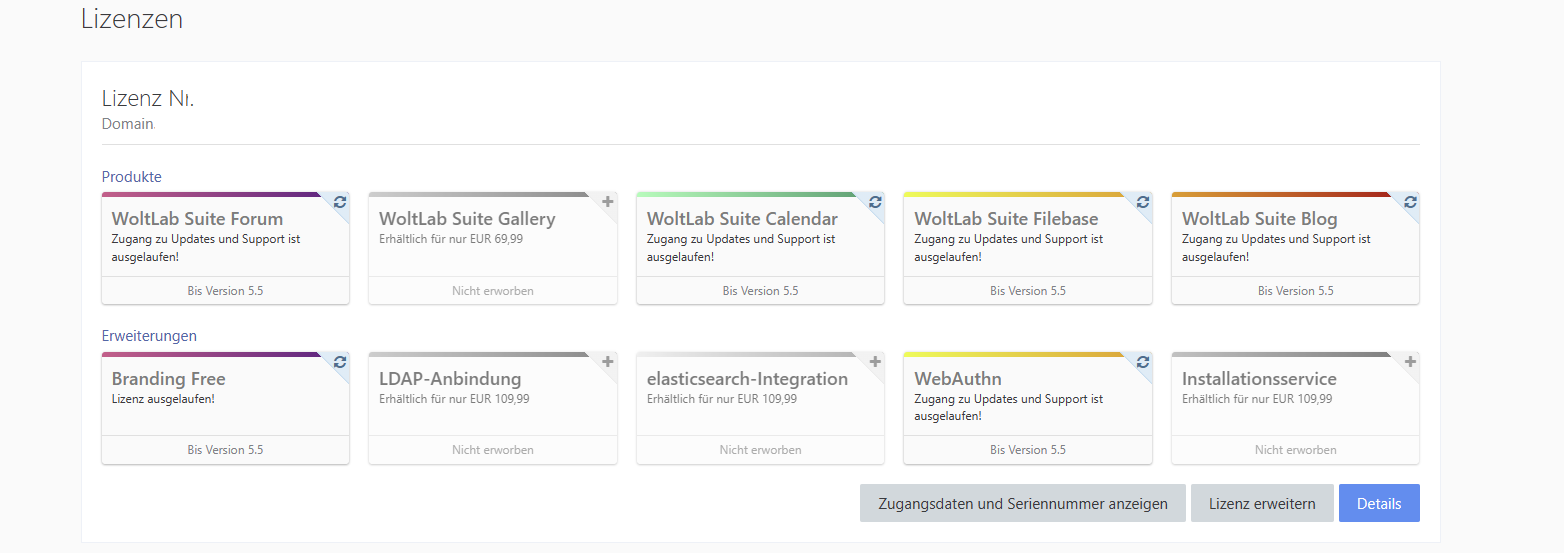Click the renew icon on WoltLab Suite Blog
Image resolution: width=1564 pixels, height=553 pixels.
(1410, 202)
